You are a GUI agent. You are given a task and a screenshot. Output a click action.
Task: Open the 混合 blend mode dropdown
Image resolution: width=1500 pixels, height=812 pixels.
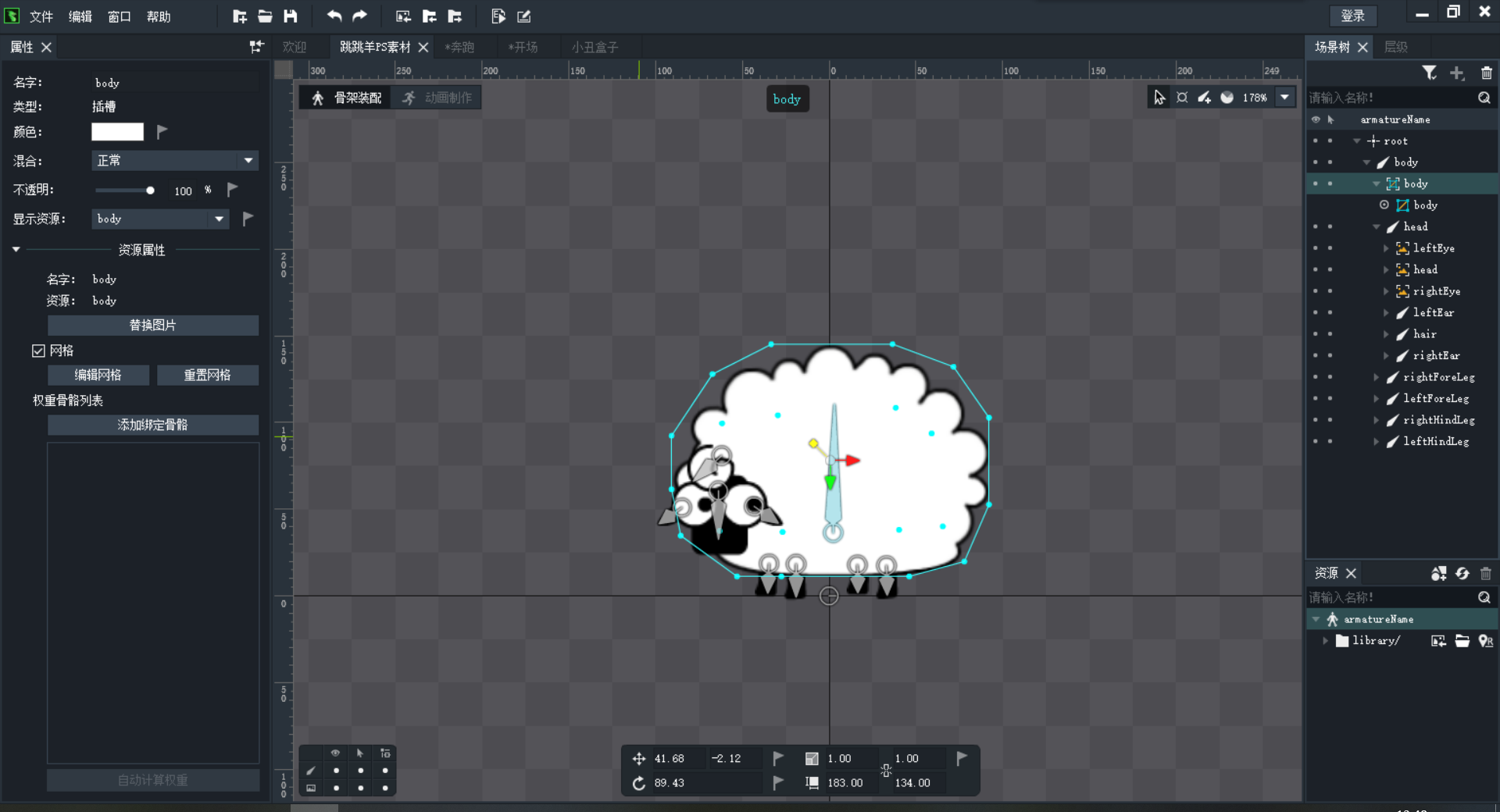174,161
